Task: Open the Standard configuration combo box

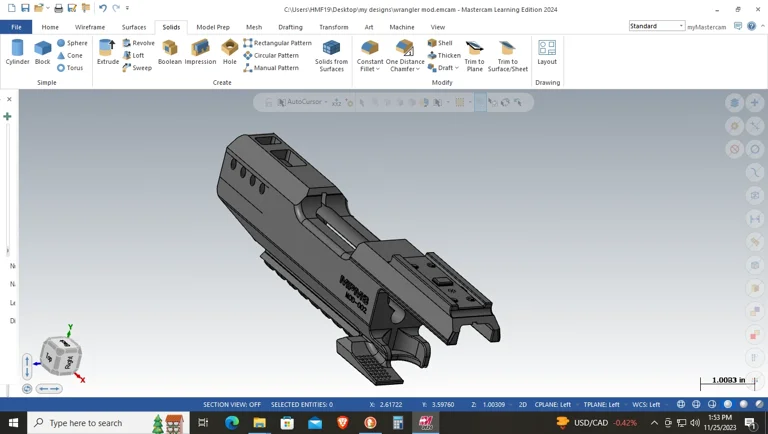Action: (657, 26)
